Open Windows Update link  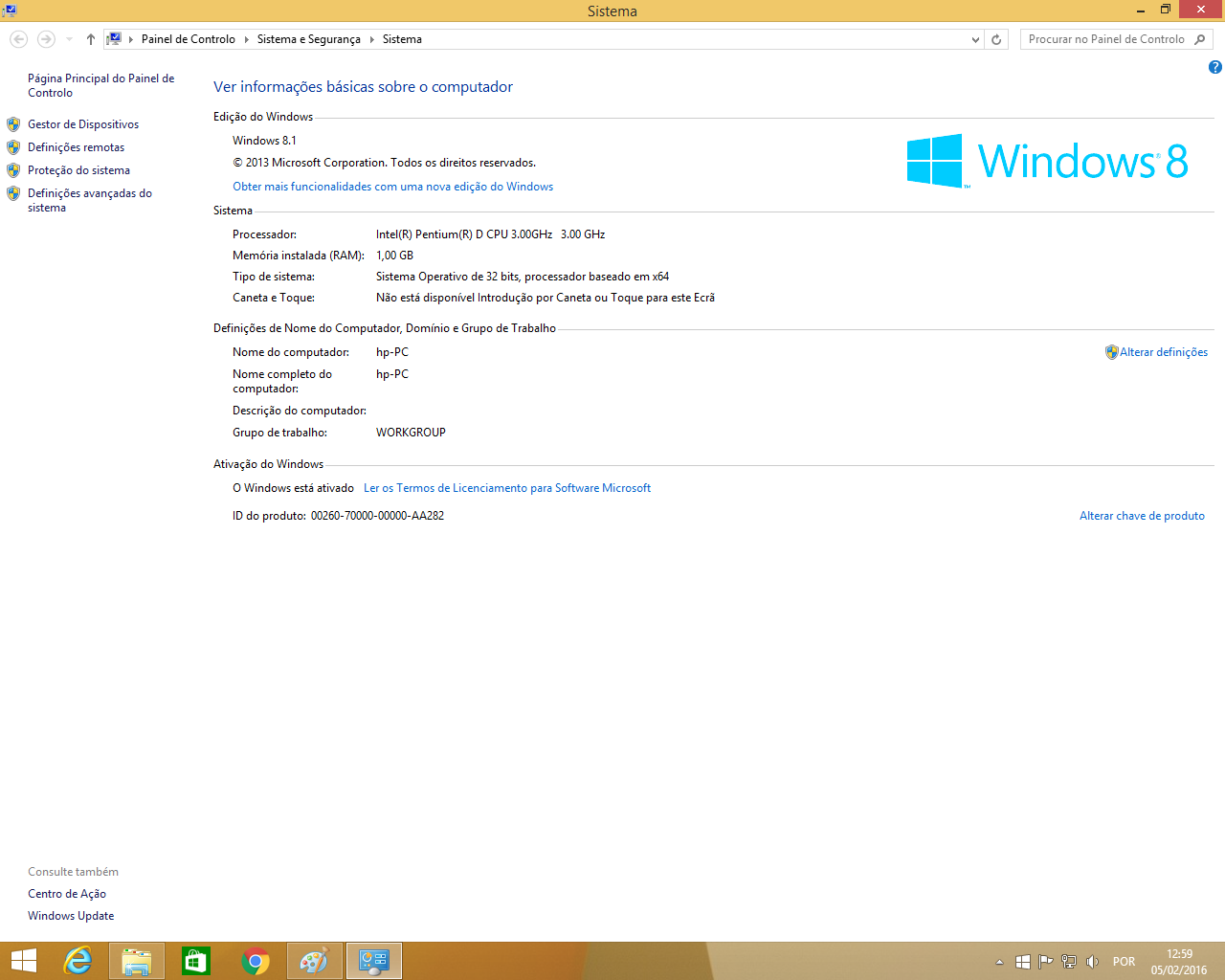[71, 916]
